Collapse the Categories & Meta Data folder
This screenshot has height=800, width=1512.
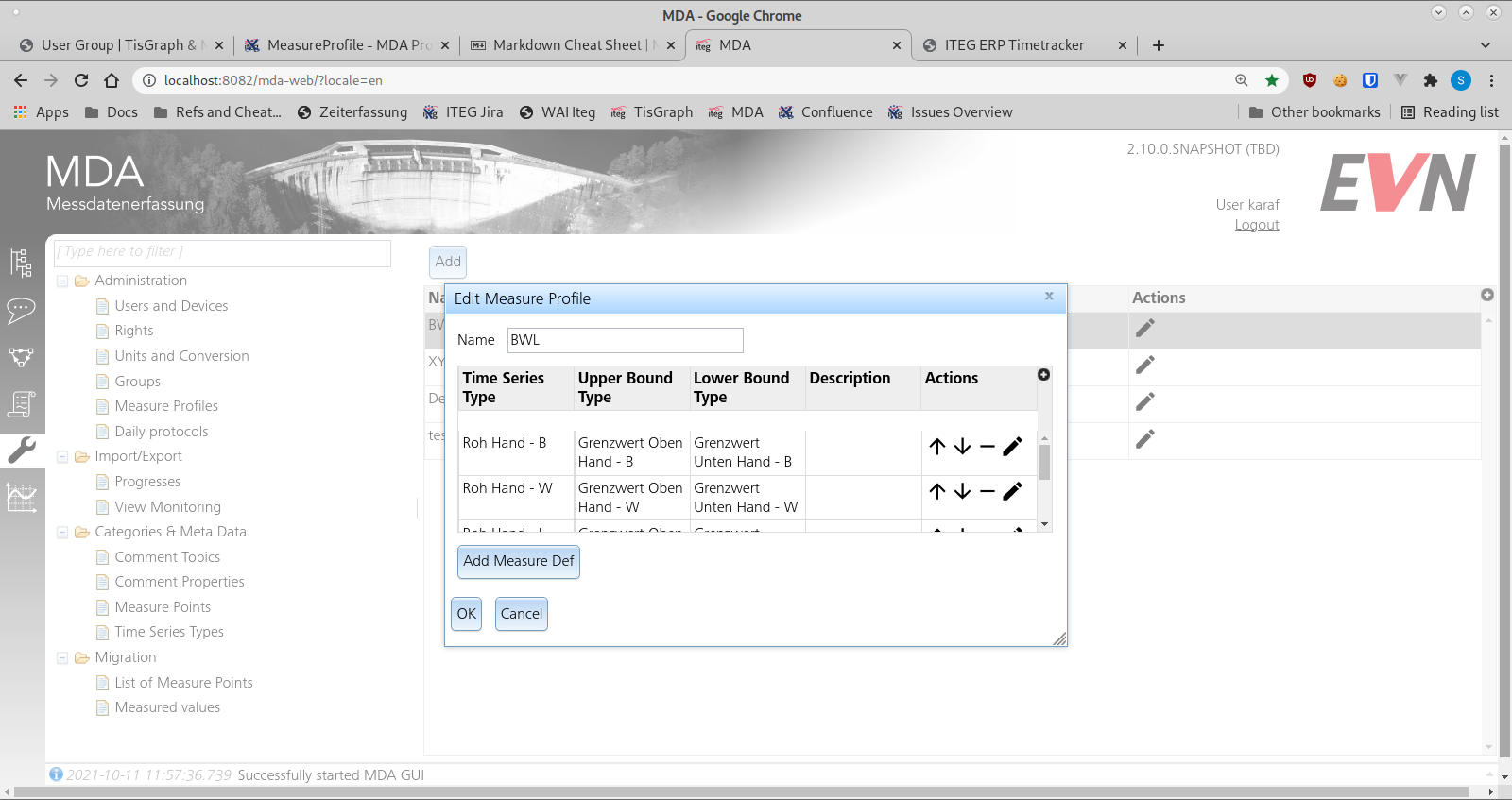62,533
